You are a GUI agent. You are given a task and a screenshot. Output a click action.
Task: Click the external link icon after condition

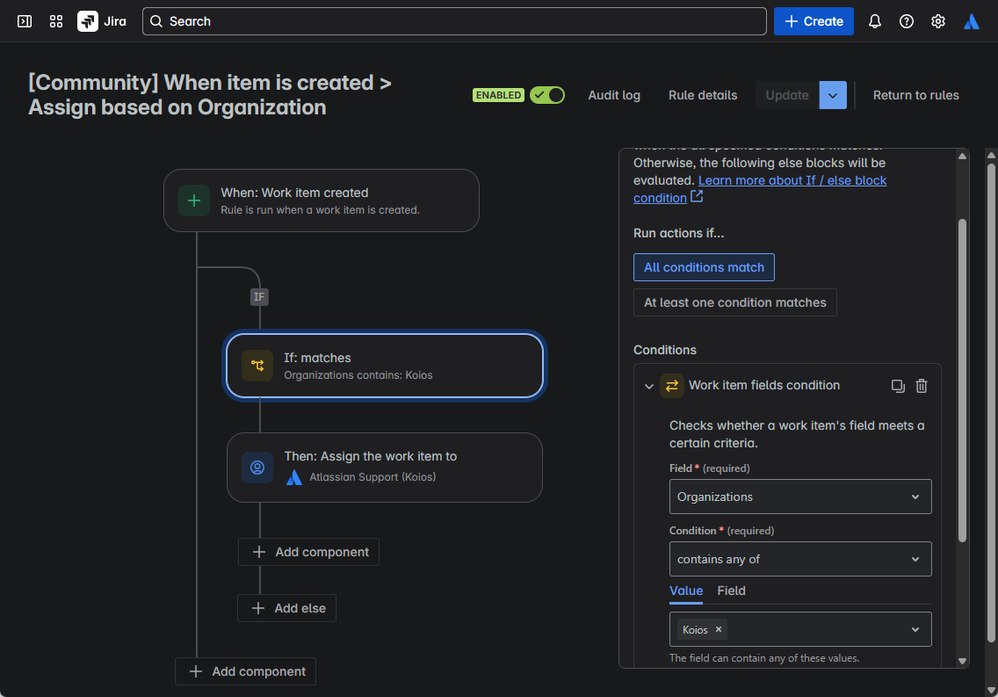pyautogui.click(x=697, y=197)
